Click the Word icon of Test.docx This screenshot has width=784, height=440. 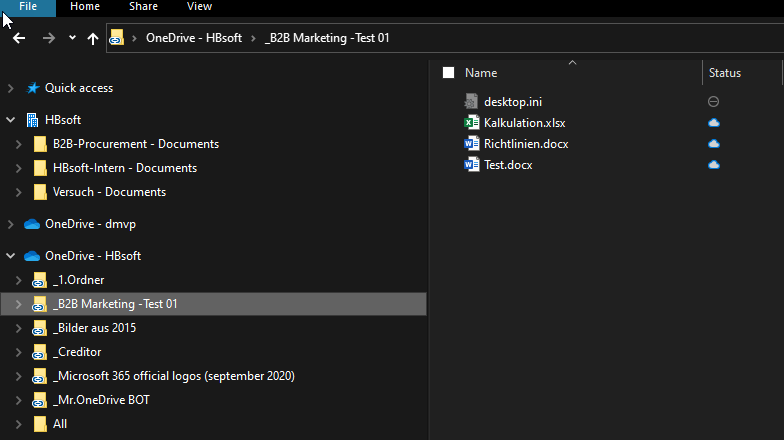472,165
